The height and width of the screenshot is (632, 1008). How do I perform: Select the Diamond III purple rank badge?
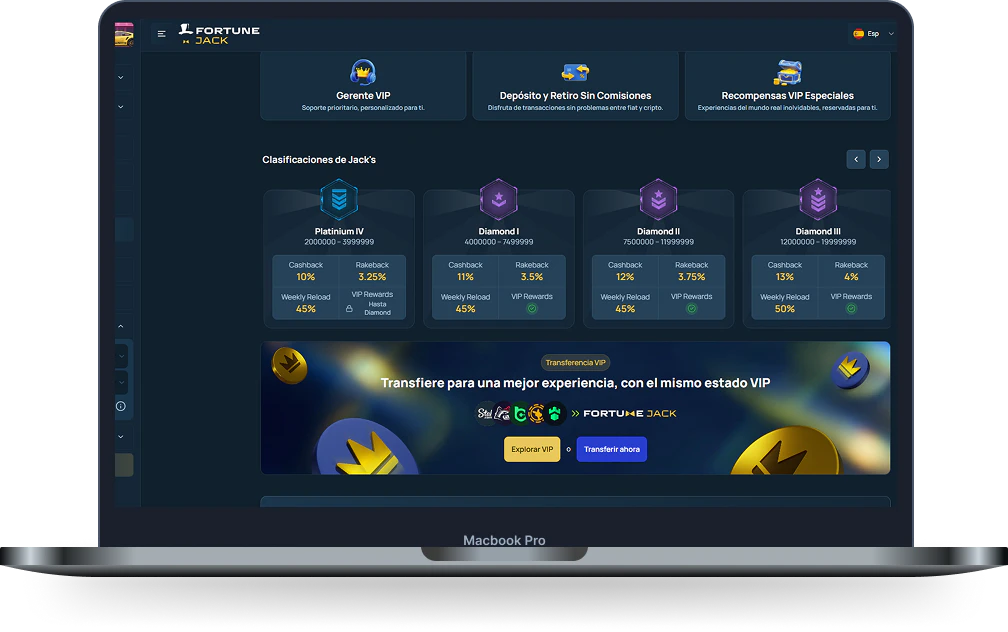point(818,199)
